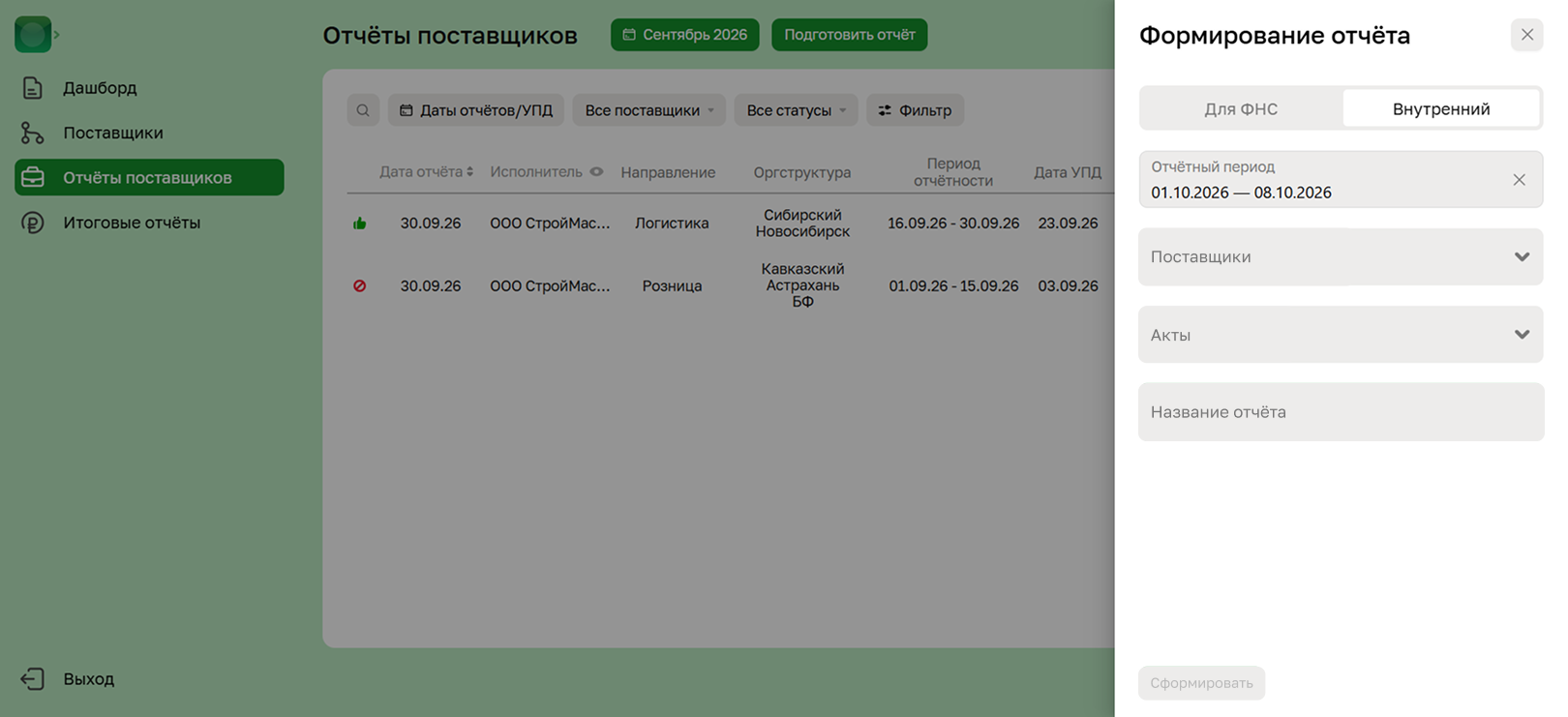Select the Розница cell
1568x717 pixels.
point(672,286)
